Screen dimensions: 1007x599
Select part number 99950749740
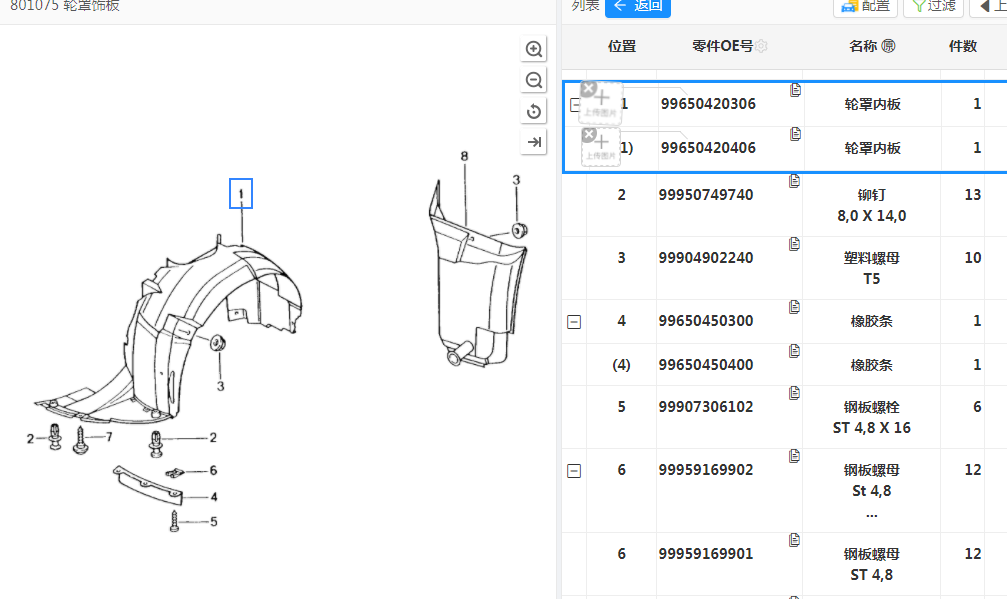[x=706, y=195]
